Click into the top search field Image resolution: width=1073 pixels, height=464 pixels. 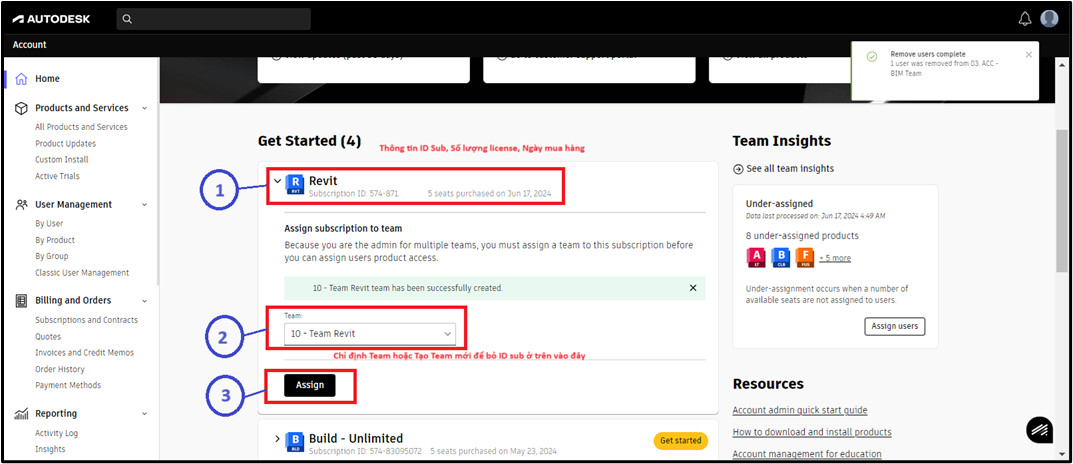coord(214,19)
